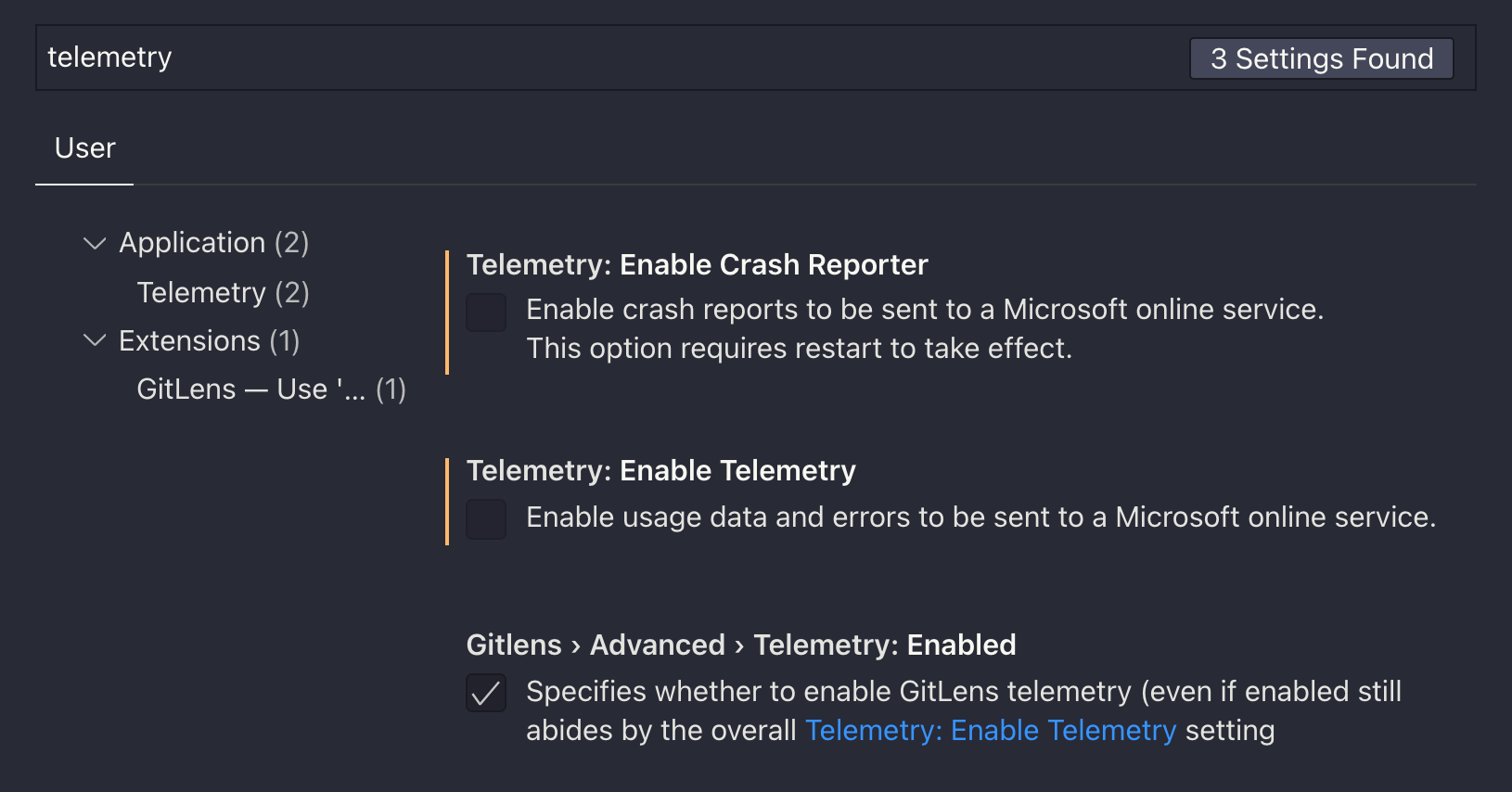Click inside the telemetry search field

(x=371, y=57)
